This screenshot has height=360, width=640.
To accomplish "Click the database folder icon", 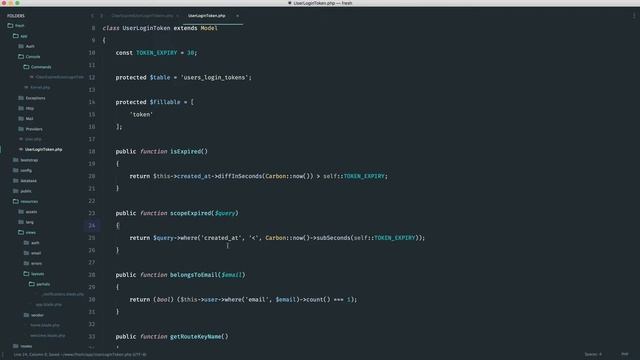I will click(x=16, y=180).
